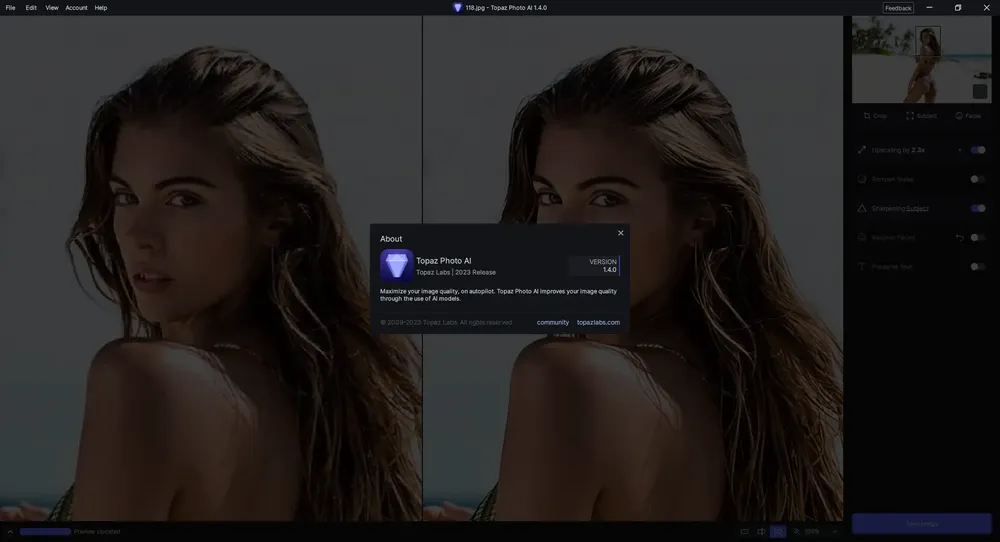Open the File menu
The height and width of the screenshot is (542, 1000).
(x=10, y=8)
